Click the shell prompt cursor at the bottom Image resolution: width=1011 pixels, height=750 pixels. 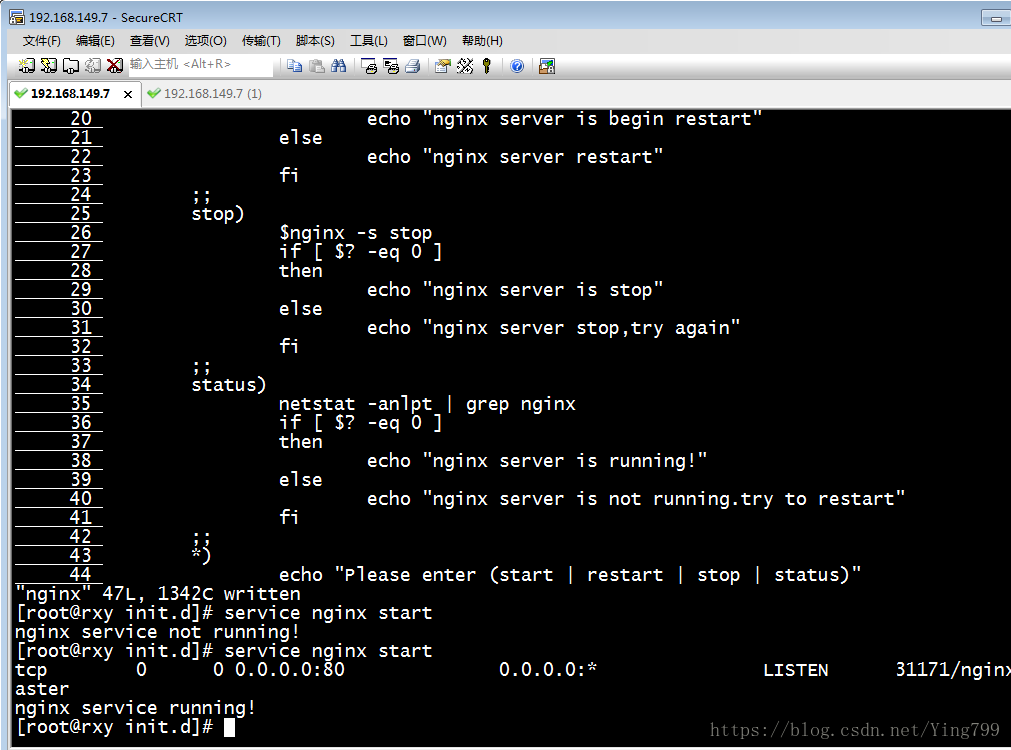(x=230, y=727)
